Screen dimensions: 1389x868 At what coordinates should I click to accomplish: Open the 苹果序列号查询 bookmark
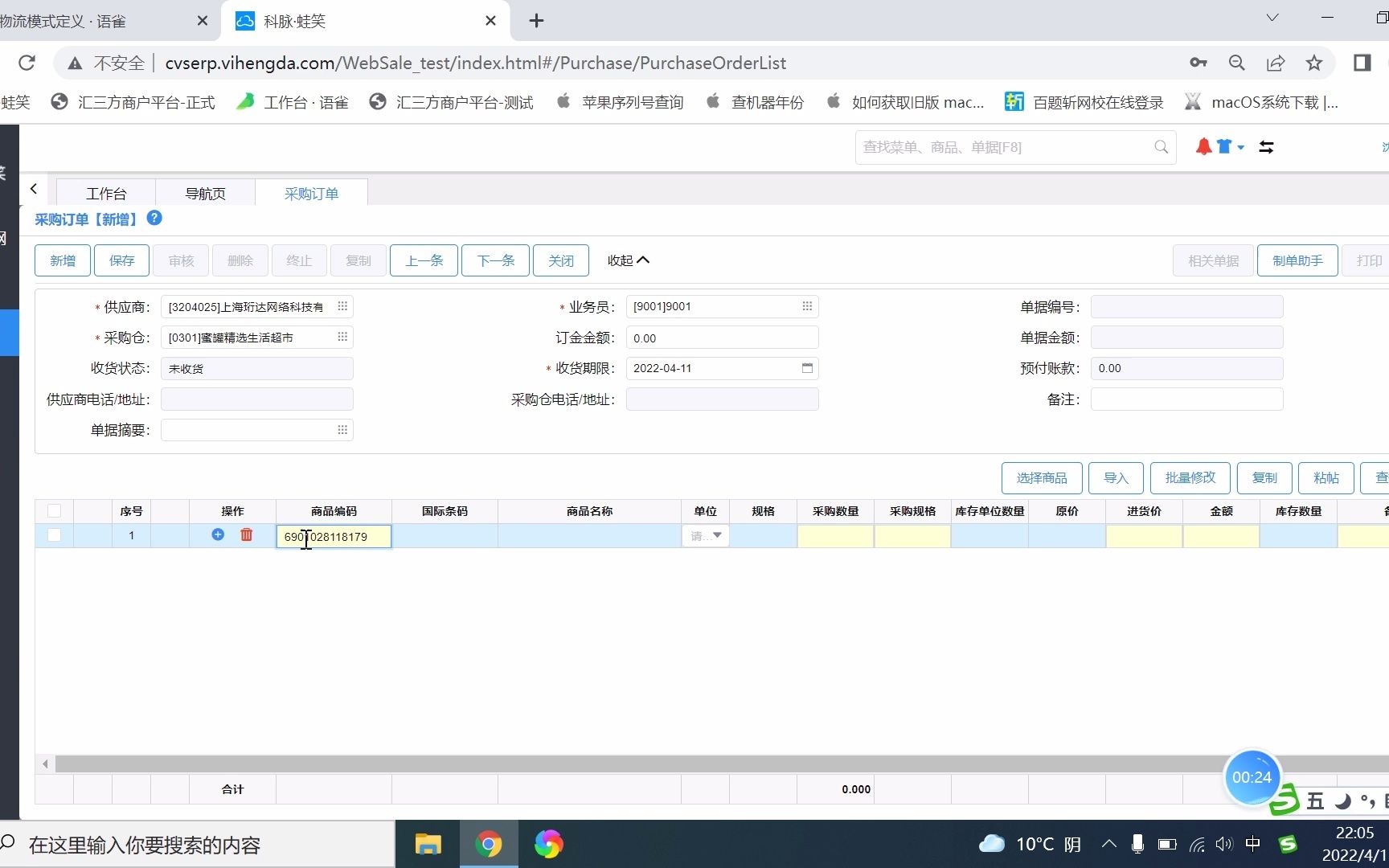pyautogui.click(x=621, y=102)
